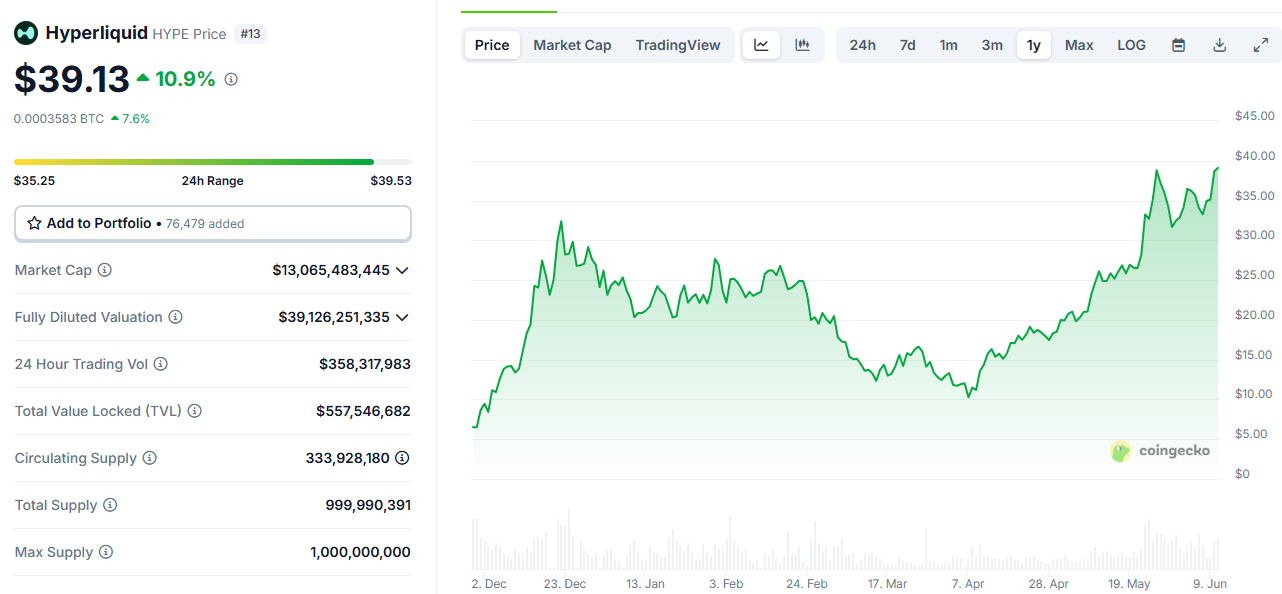
Task: Click info icon next to Fully Diluted Valuation
Action: (175, 317)
